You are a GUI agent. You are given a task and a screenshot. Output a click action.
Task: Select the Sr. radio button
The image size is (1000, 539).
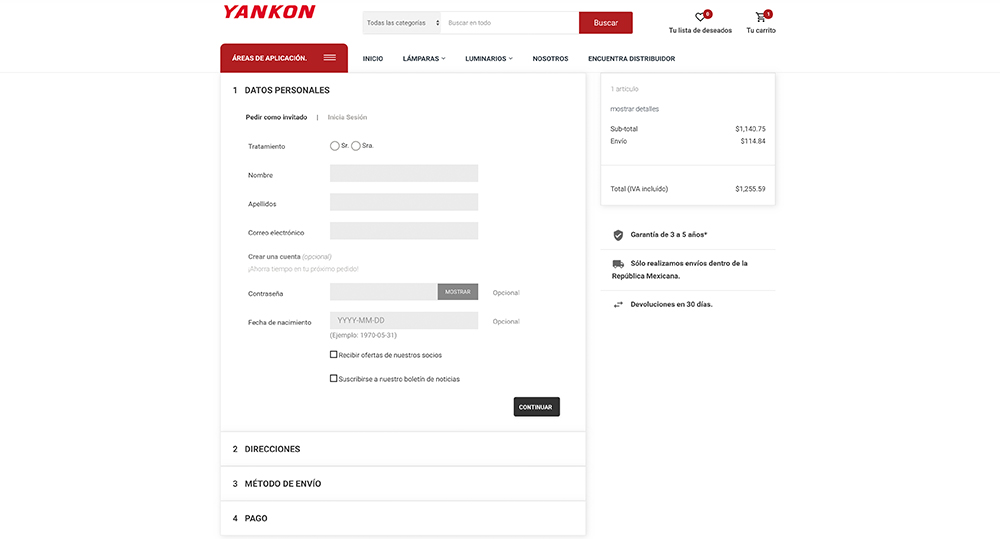tap(335, 146)
